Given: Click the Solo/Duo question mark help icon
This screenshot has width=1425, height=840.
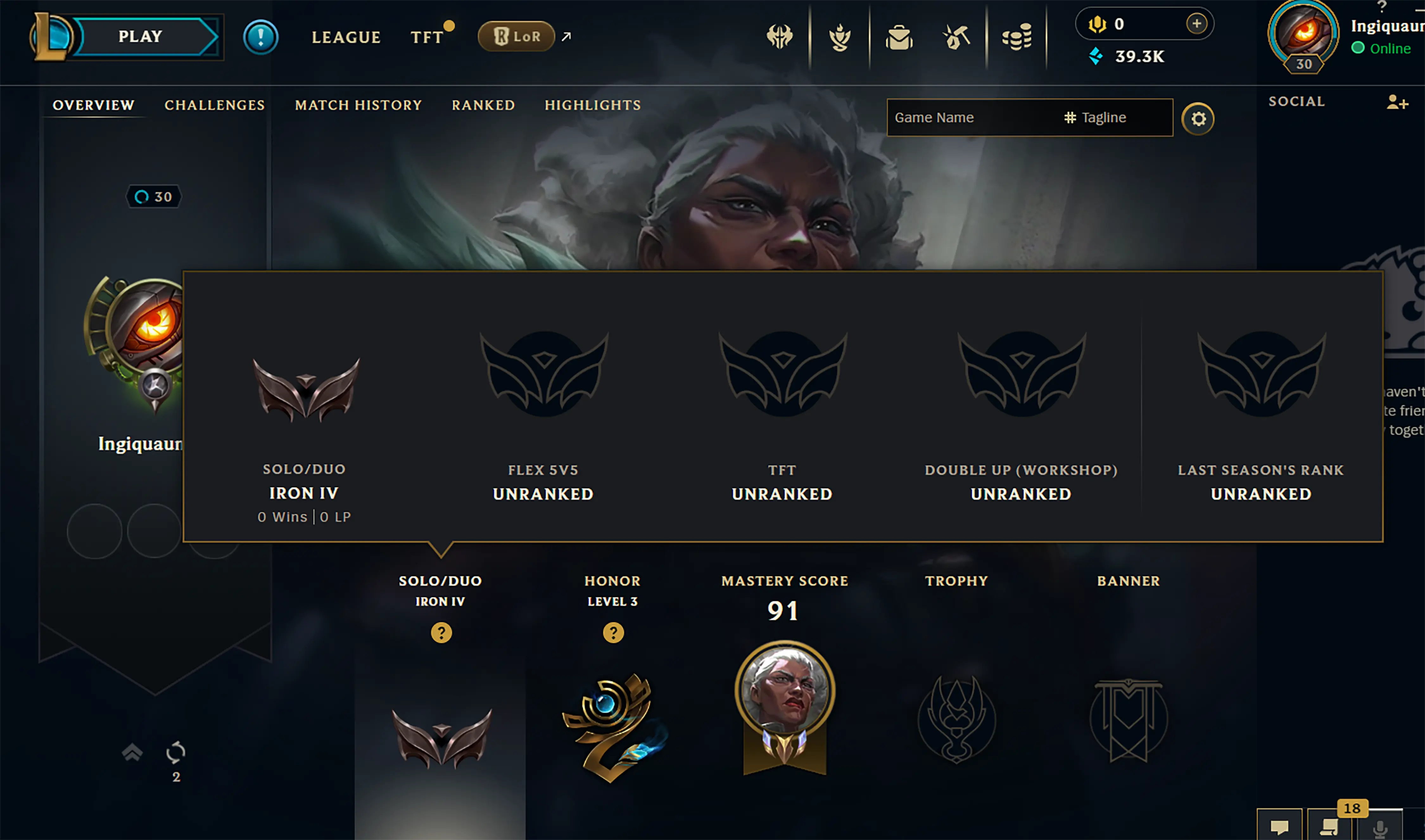Looking at the screenshot, I should (441, 632).
